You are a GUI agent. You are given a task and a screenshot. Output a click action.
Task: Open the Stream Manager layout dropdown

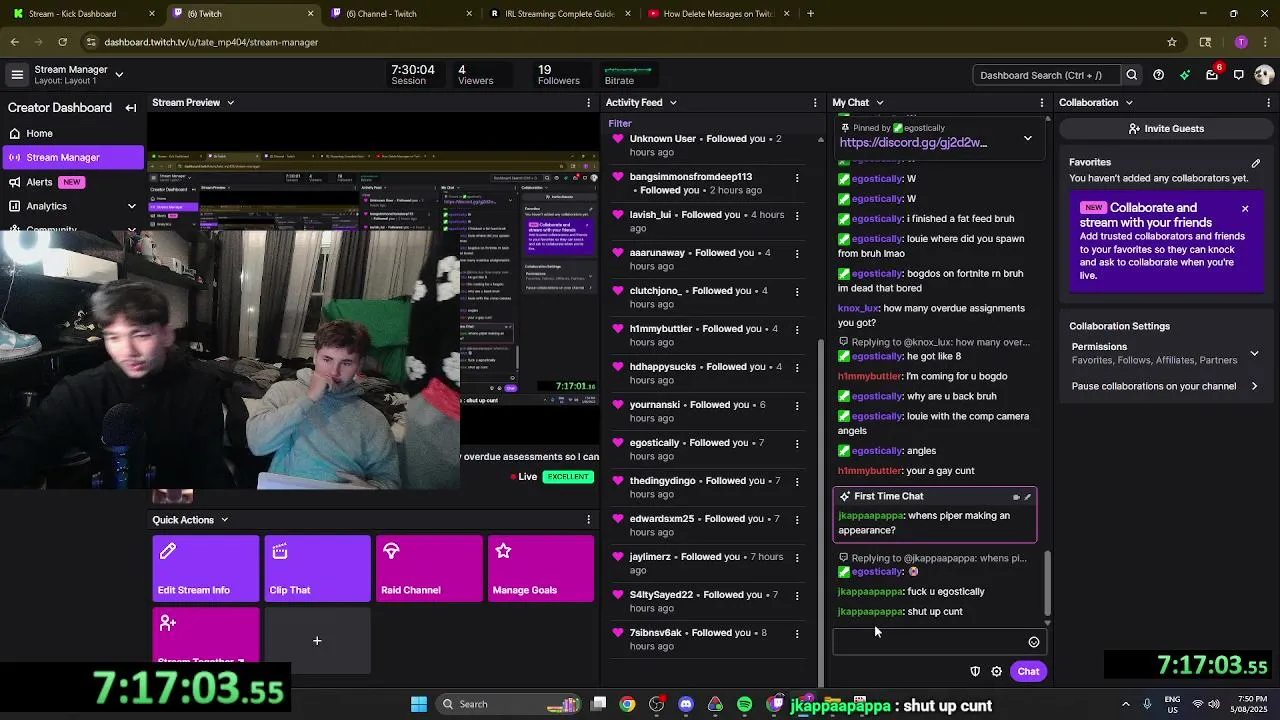point(119,75)
